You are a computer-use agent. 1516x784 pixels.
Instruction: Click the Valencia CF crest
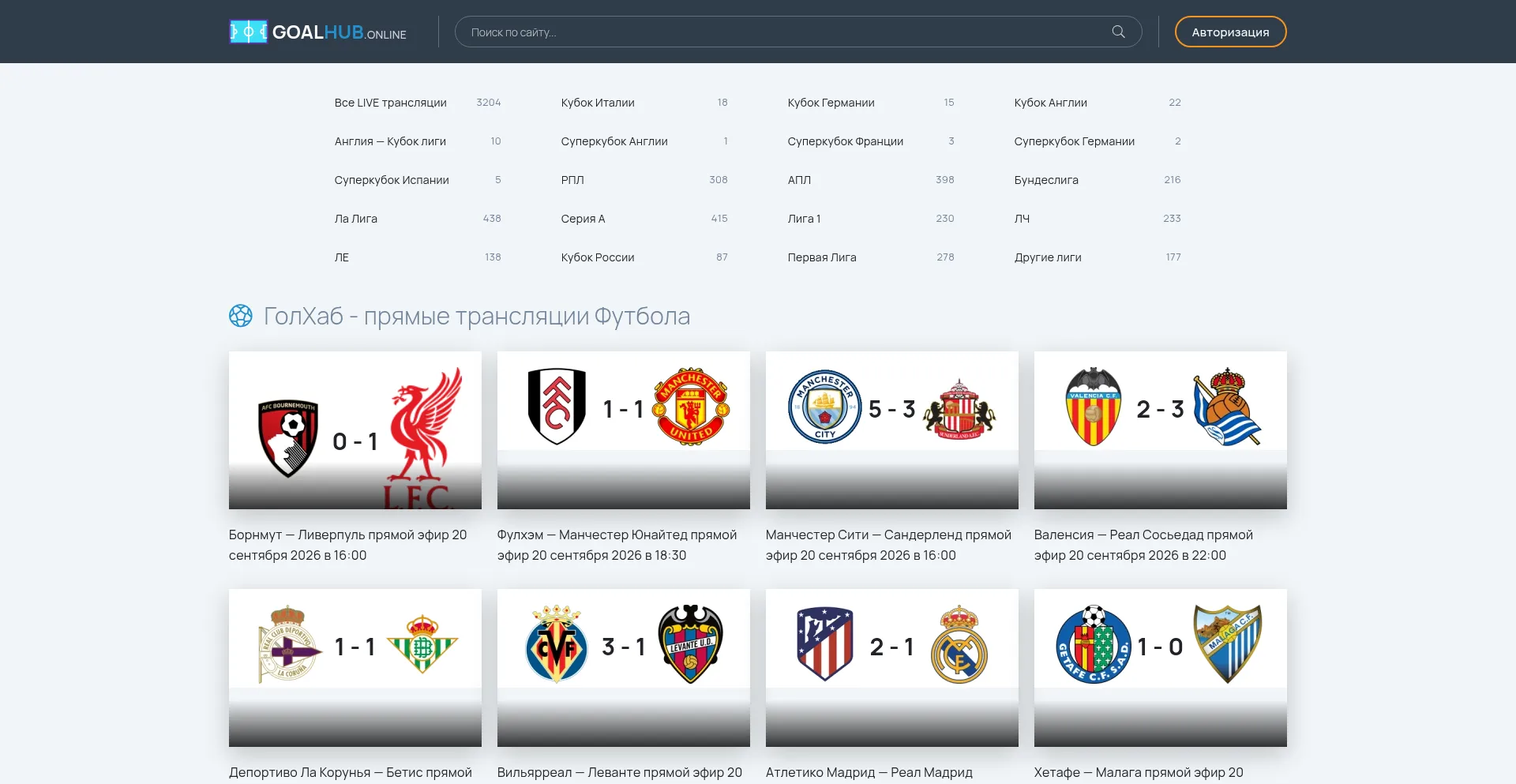[x=1094, y=407]
